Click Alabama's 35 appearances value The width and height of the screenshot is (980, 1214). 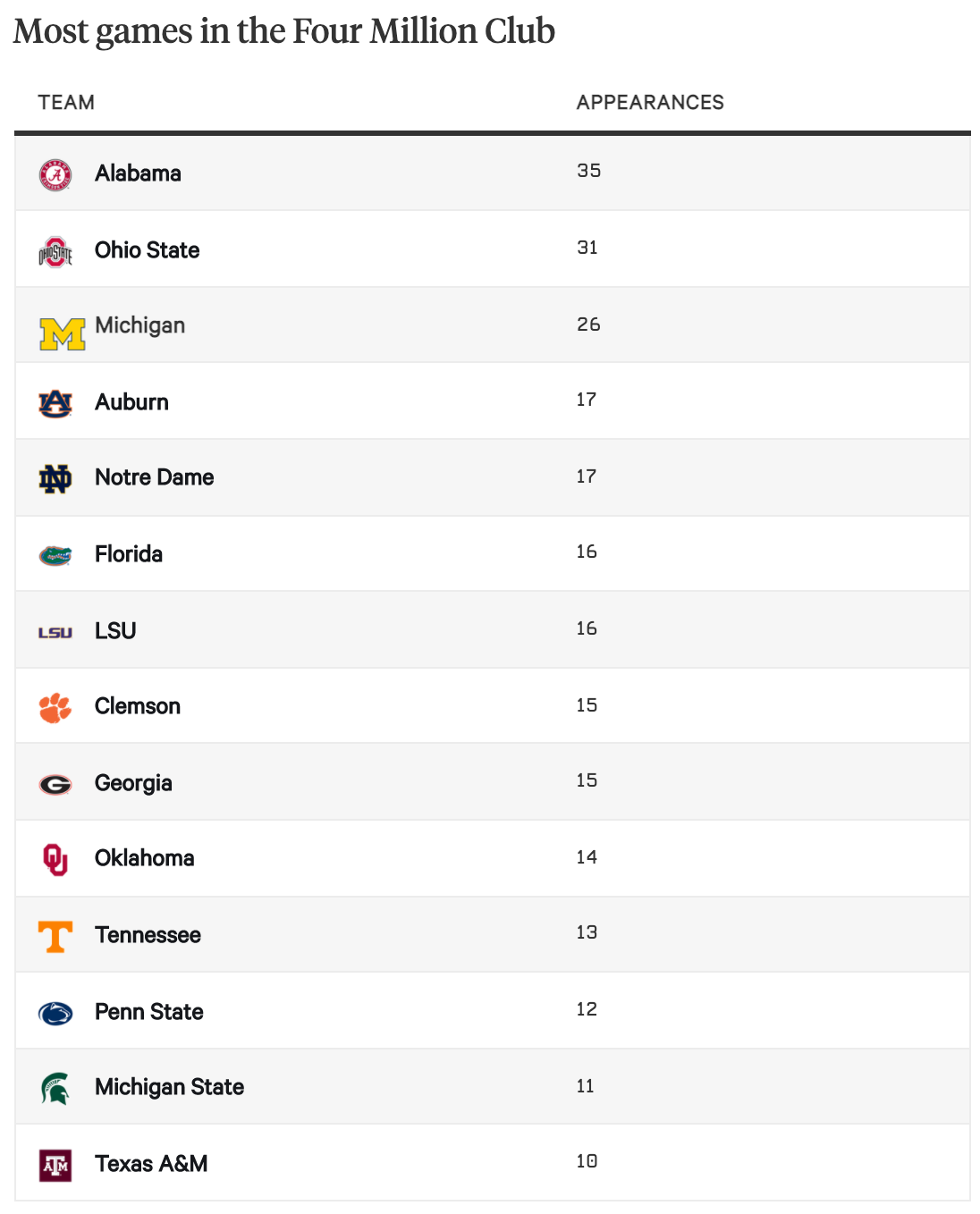[588, 171]
